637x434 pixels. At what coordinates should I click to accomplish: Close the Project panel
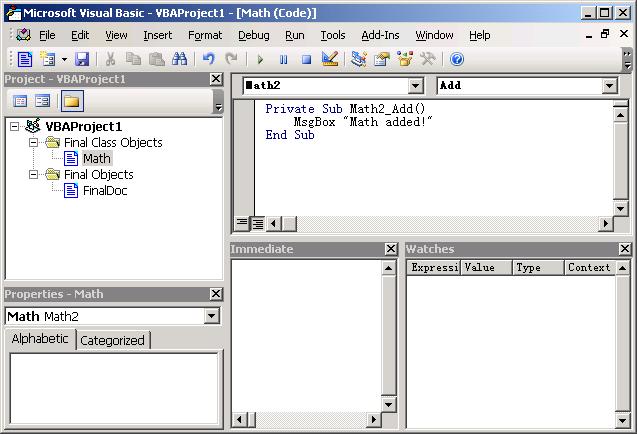click(x=217, y=79)
